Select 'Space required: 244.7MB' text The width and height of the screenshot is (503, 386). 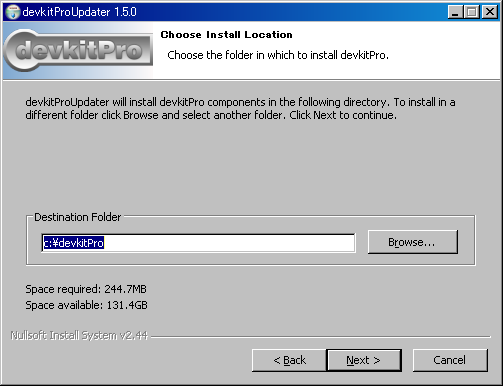click(86, 289)
